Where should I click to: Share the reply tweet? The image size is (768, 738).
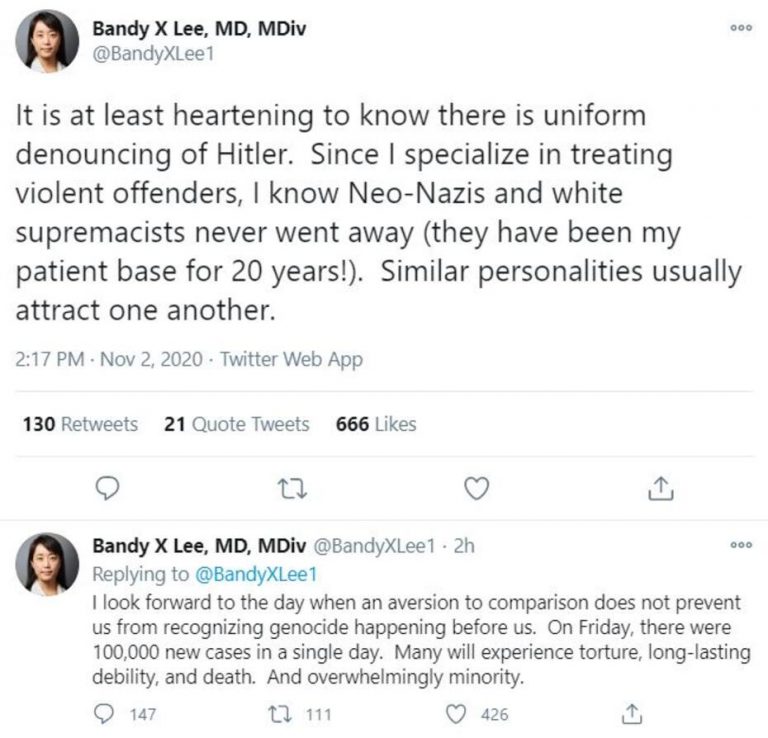point(631,713)
